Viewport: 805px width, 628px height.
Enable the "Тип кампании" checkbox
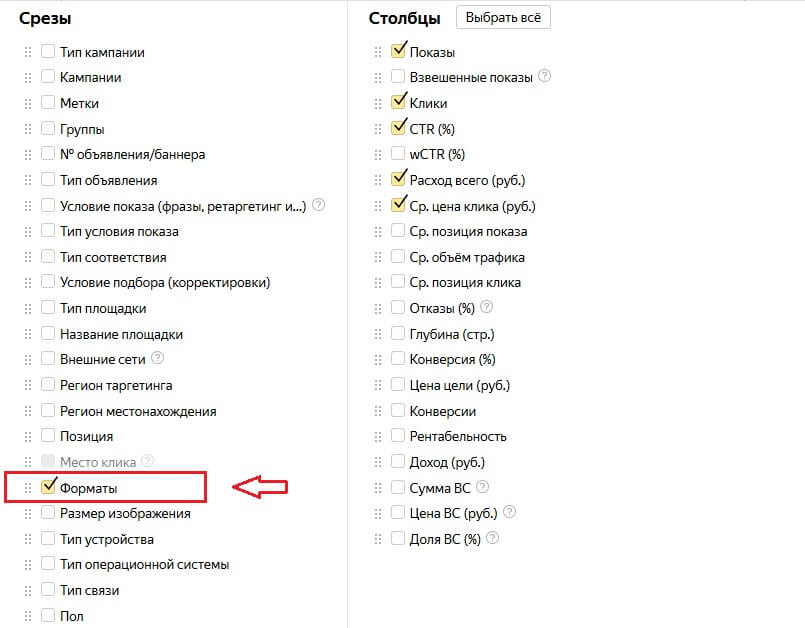47,51
